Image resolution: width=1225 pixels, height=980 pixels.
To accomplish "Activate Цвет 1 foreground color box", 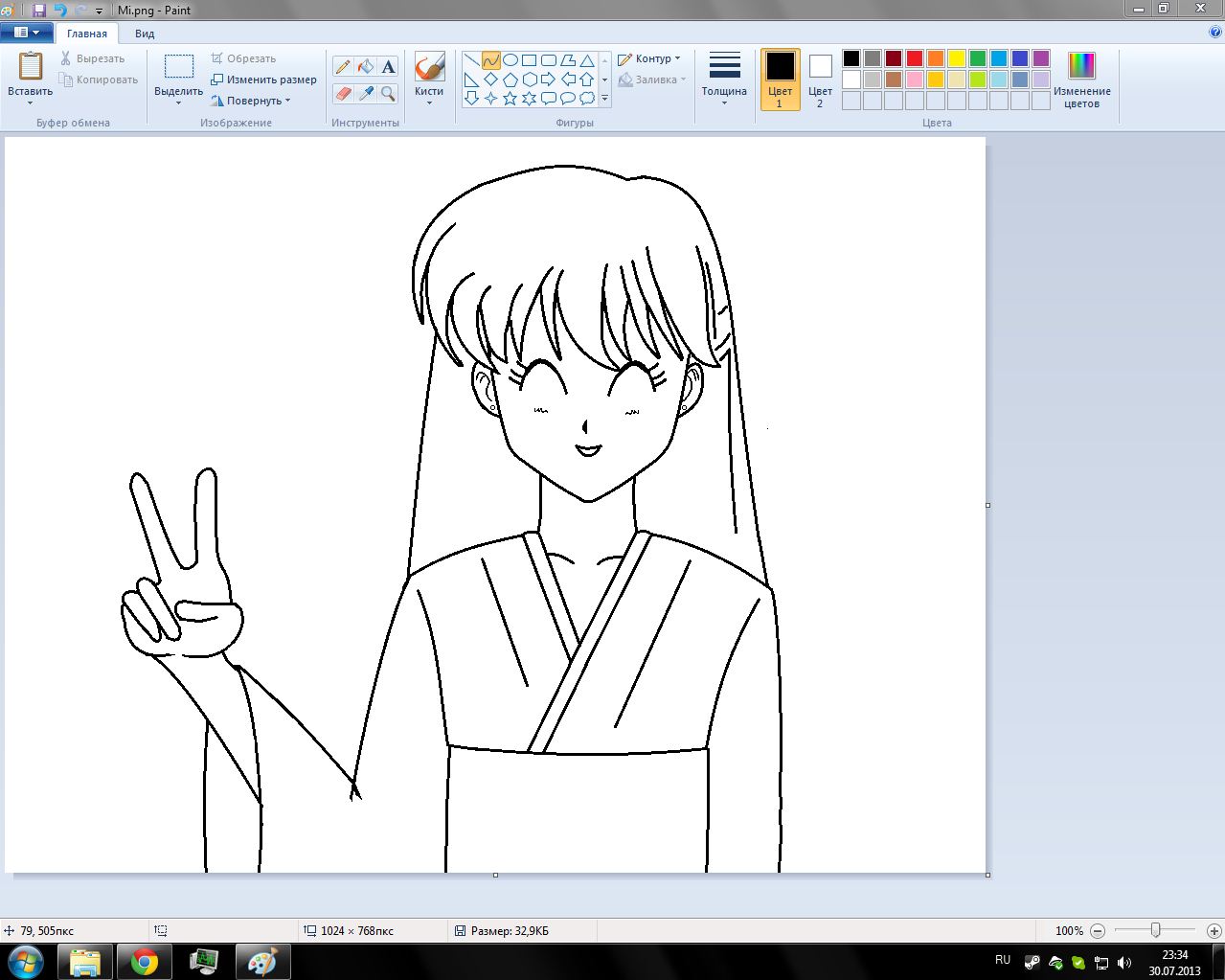I will click(x=781, y=80).
